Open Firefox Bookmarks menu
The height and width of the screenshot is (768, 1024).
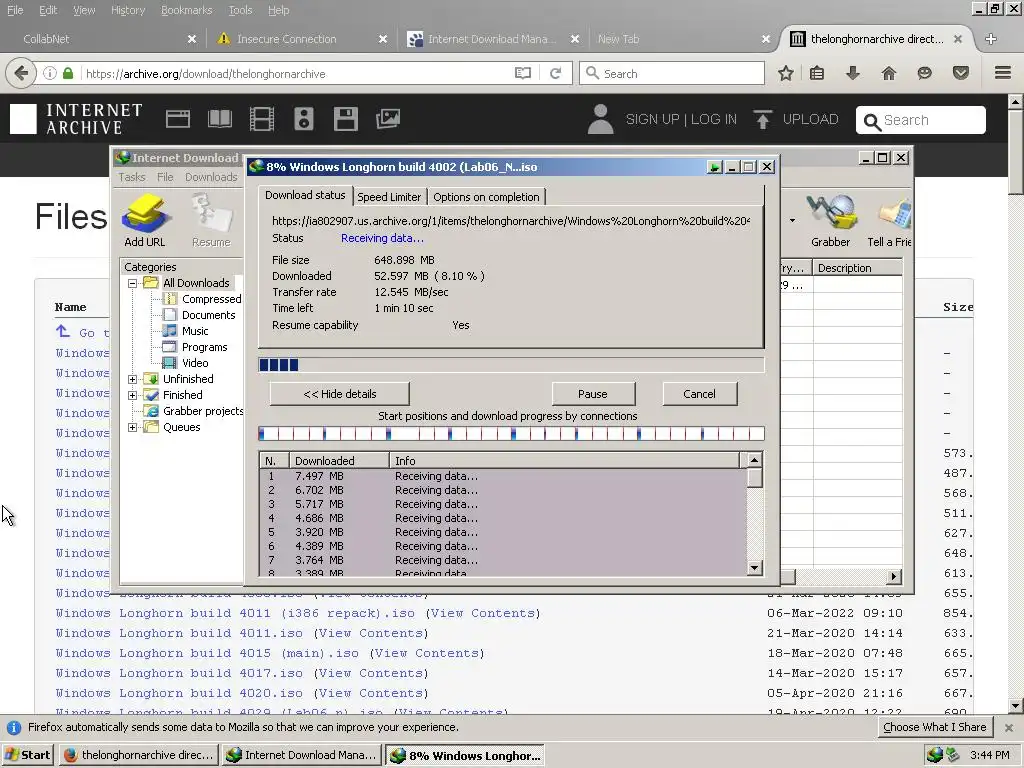point(187,10)
